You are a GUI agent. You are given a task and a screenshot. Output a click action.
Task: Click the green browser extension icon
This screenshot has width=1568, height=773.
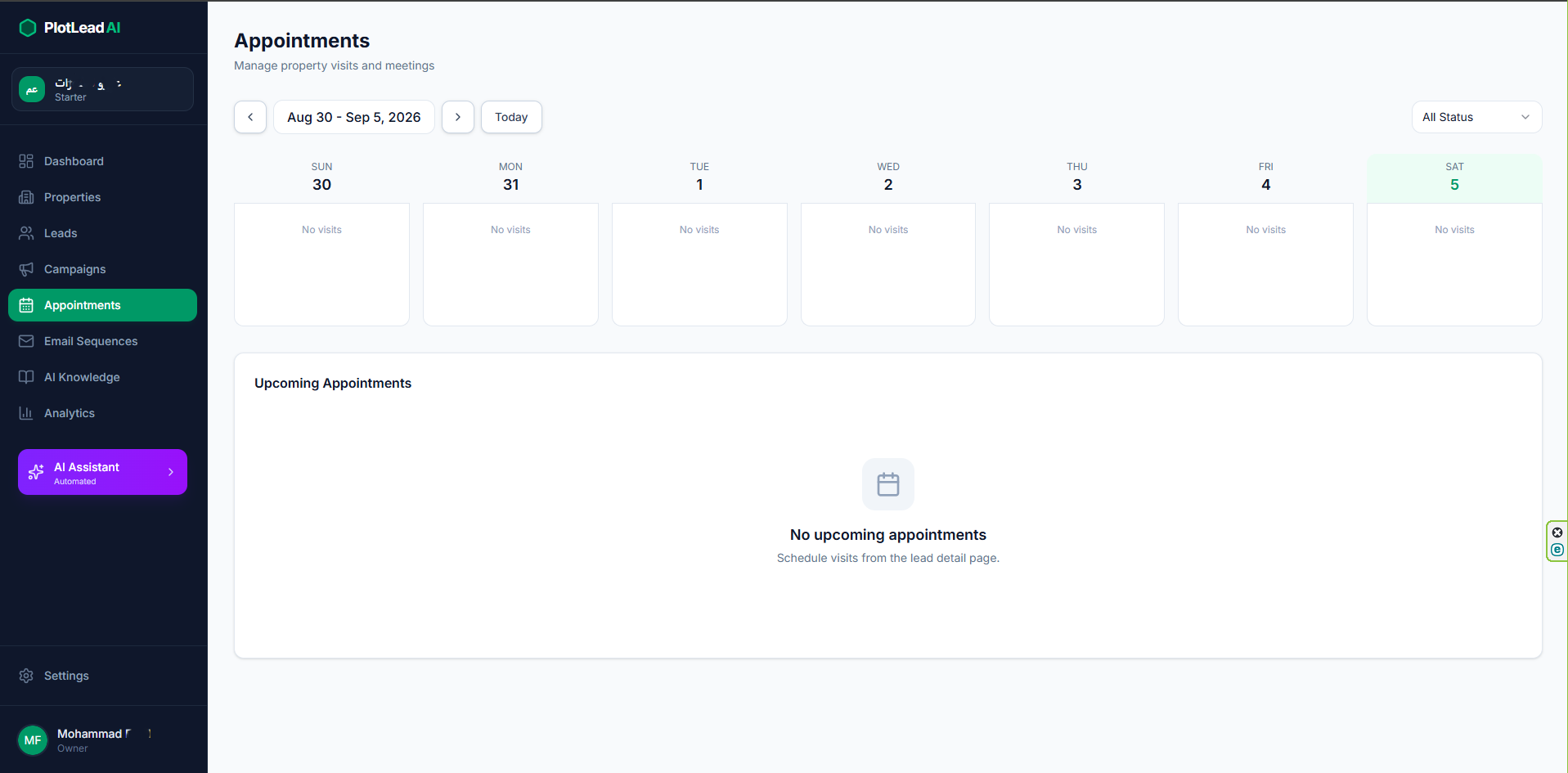point(1557,550)
